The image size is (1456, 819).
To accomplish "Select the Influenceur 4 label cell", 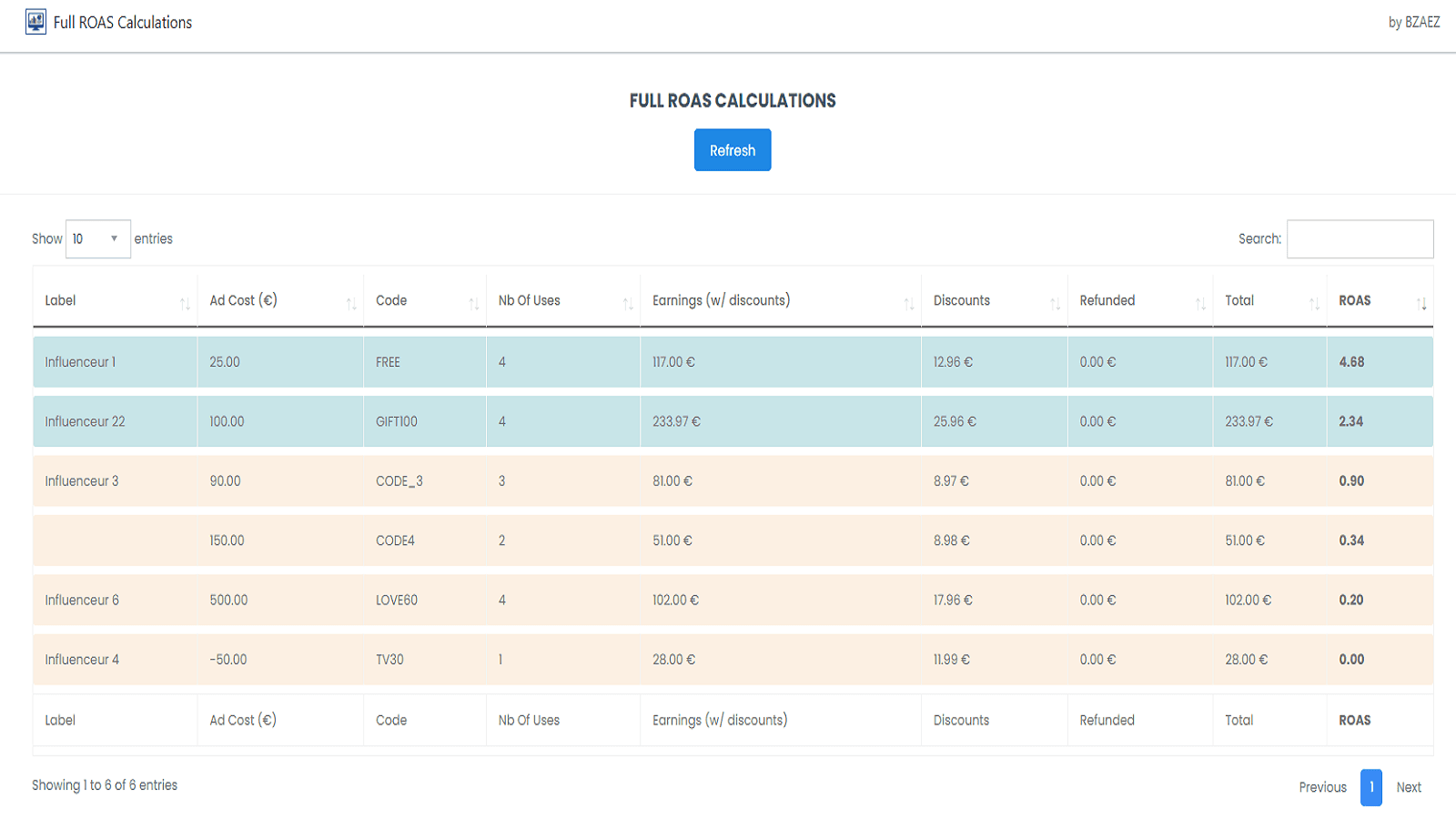I will point(82,660).
